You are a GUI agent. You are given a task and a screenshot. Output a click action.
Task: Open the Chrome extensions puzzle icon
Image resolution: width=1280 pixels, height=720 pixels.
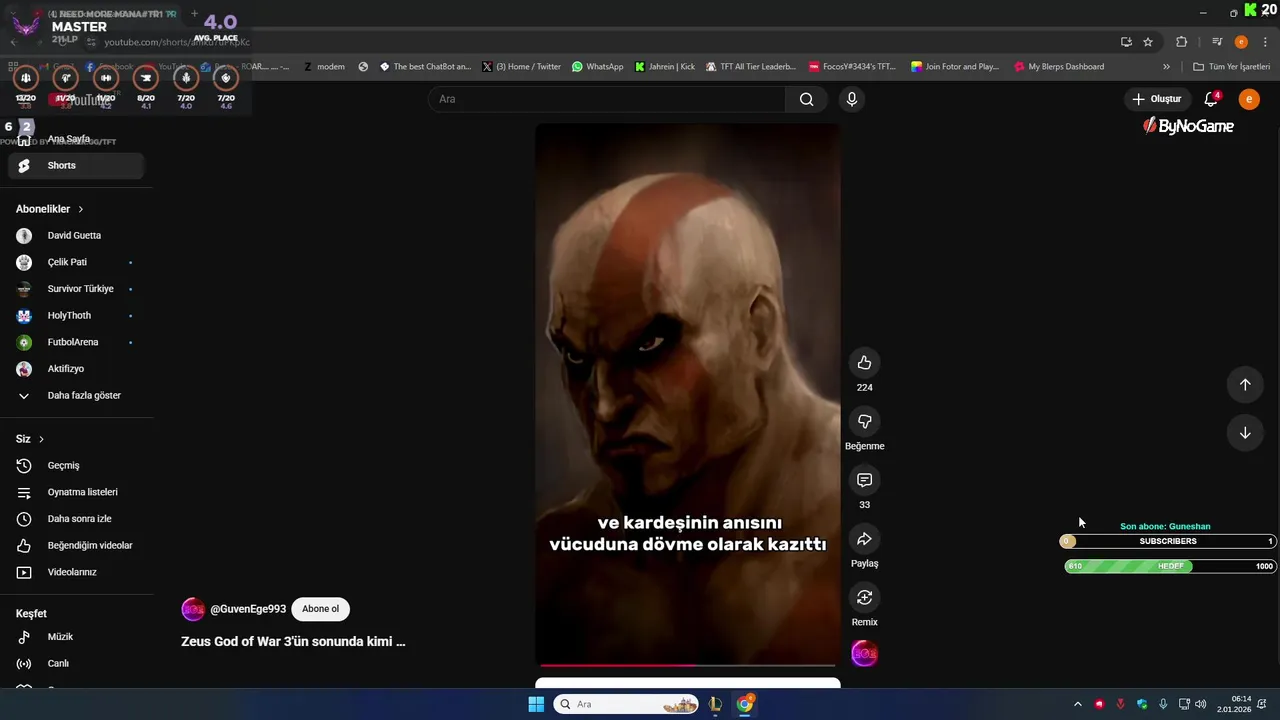1182,42
